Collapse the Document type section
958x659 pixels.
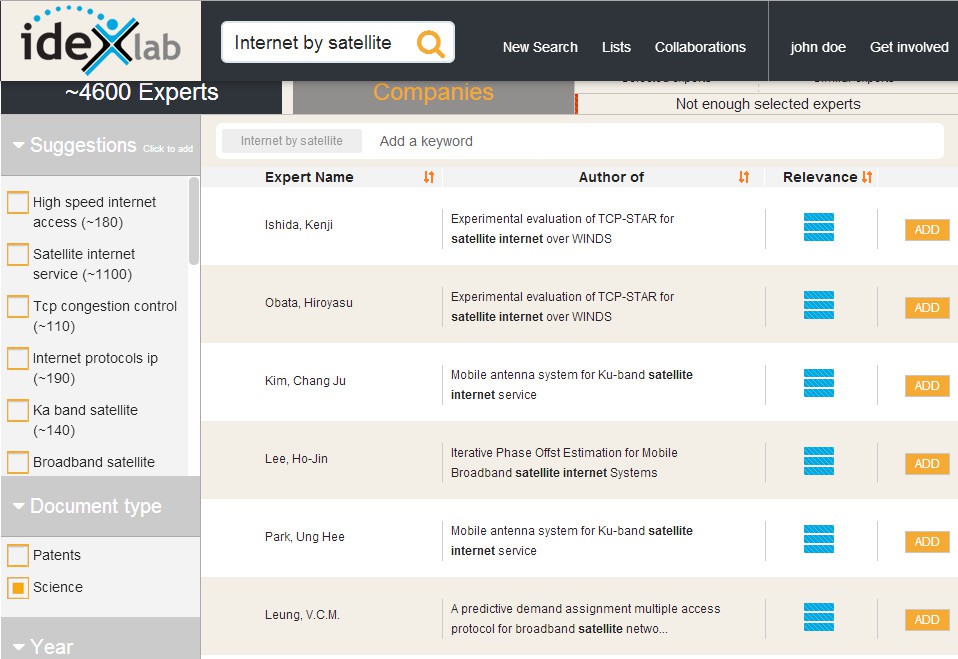pos(19,506)
